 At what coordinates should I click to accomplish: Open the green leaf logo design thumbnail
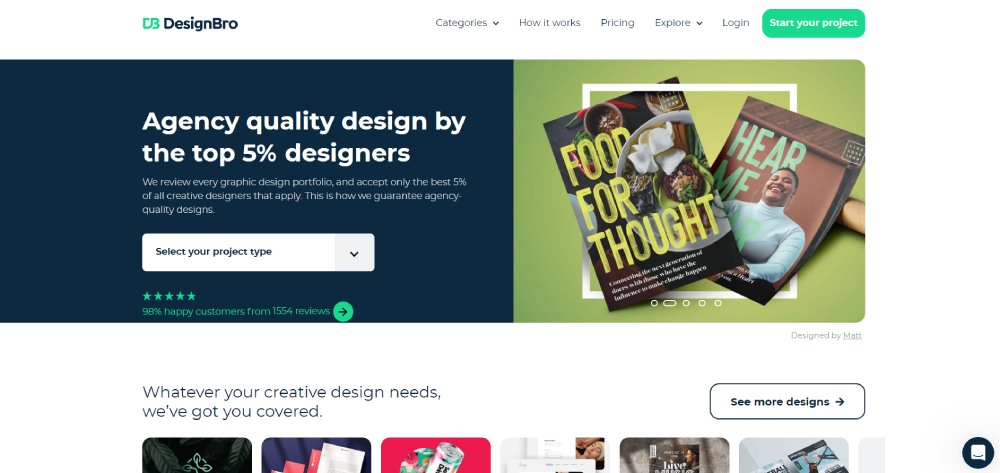(197, 455)
